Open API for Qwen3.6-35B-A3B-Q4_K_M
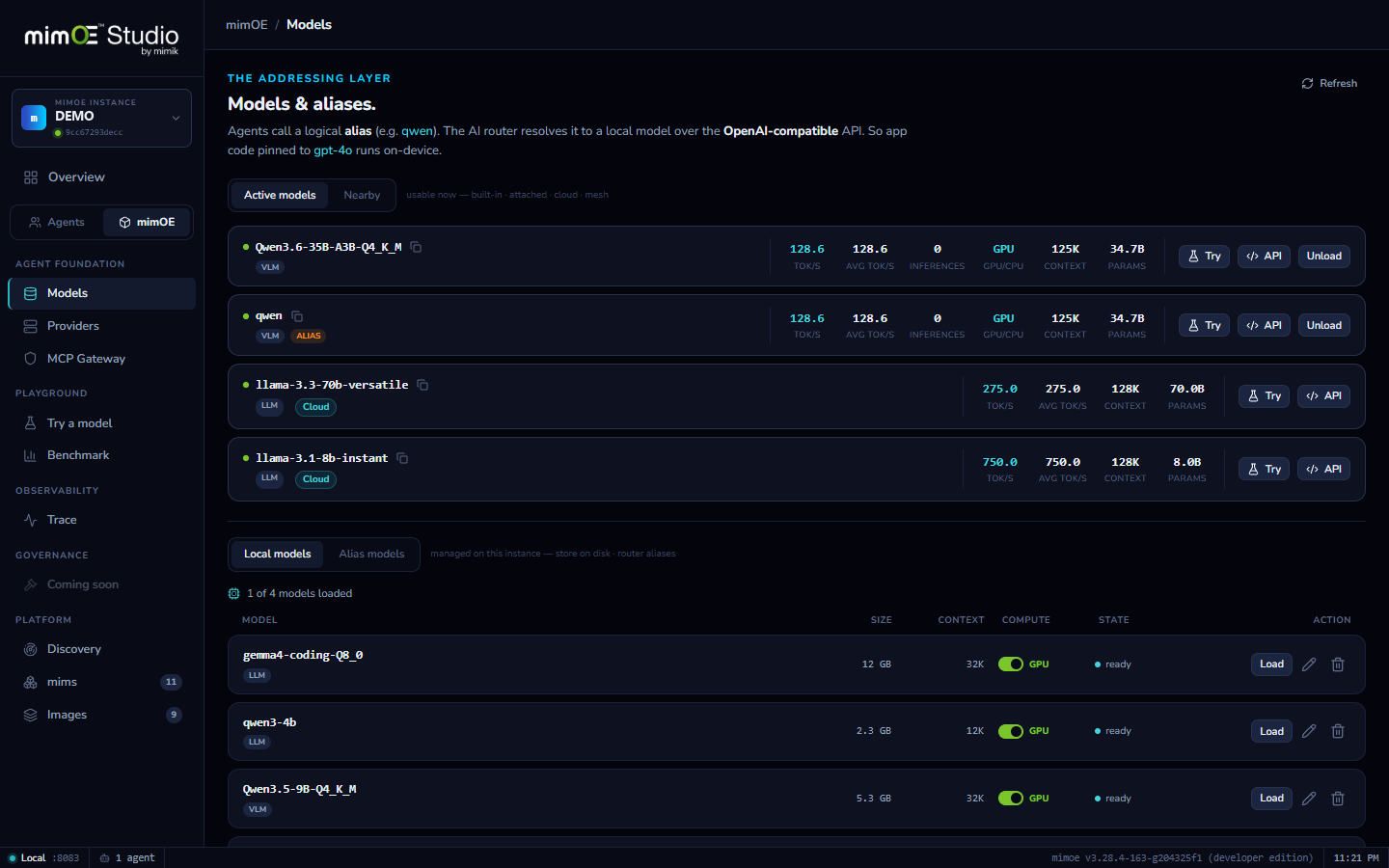 point(1264,257)
